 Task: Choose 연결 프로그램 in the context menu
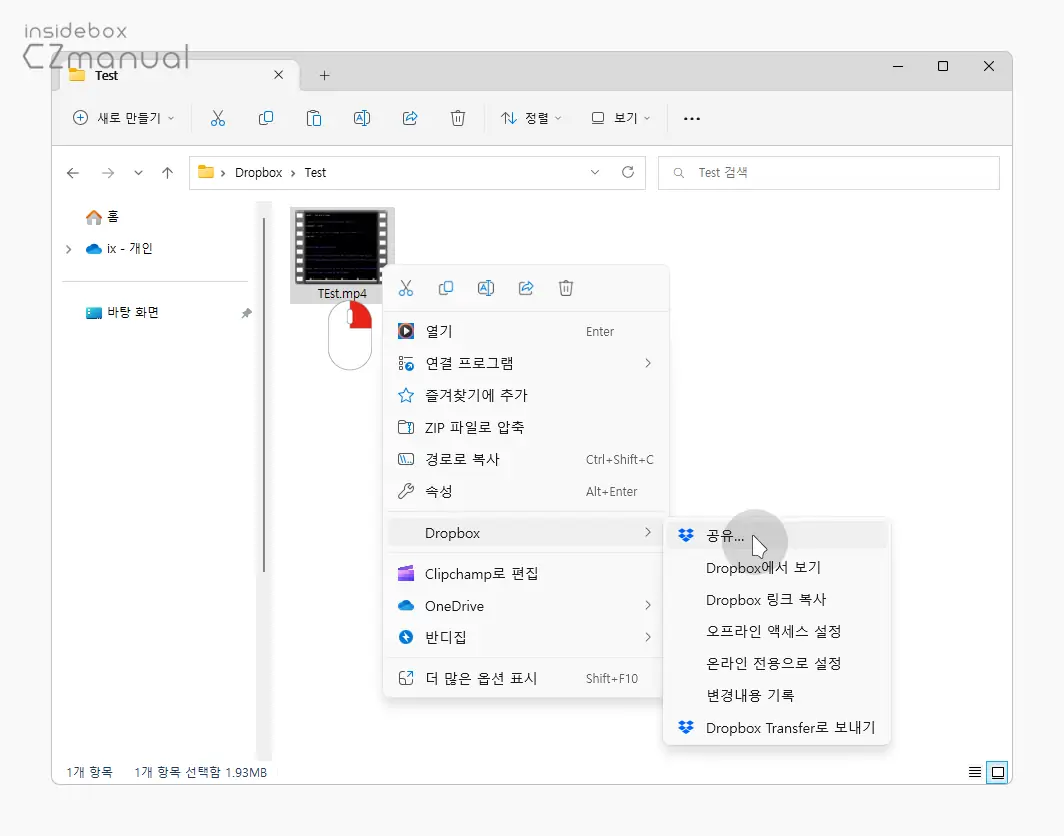(x=526, y=363)
